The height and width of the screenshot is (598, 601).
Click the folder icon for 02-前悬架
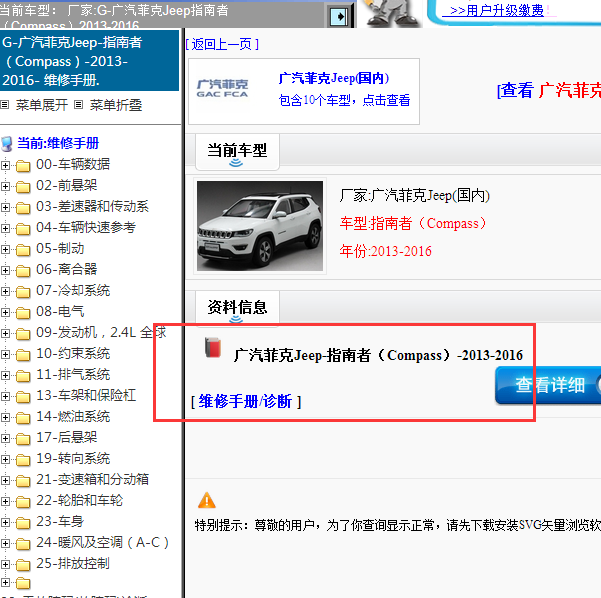click(23, 187)
